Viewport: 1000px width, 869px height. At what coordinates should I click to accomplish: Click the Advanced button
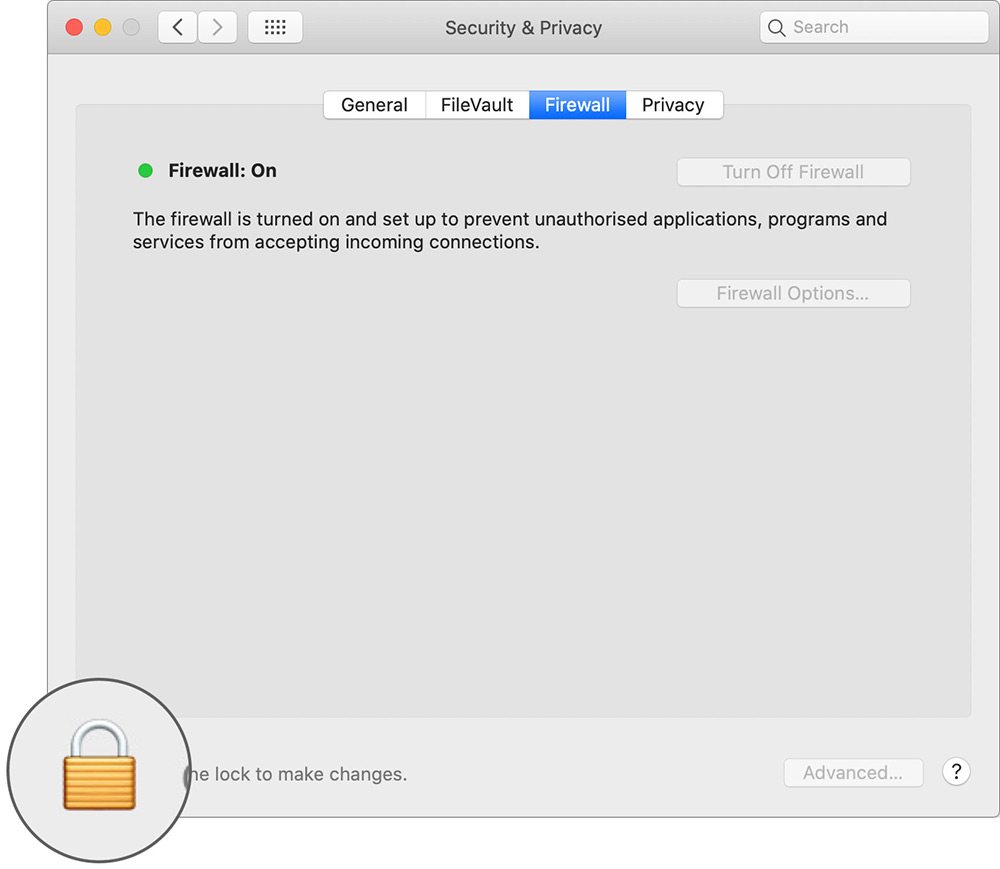(x=853, y=772)
